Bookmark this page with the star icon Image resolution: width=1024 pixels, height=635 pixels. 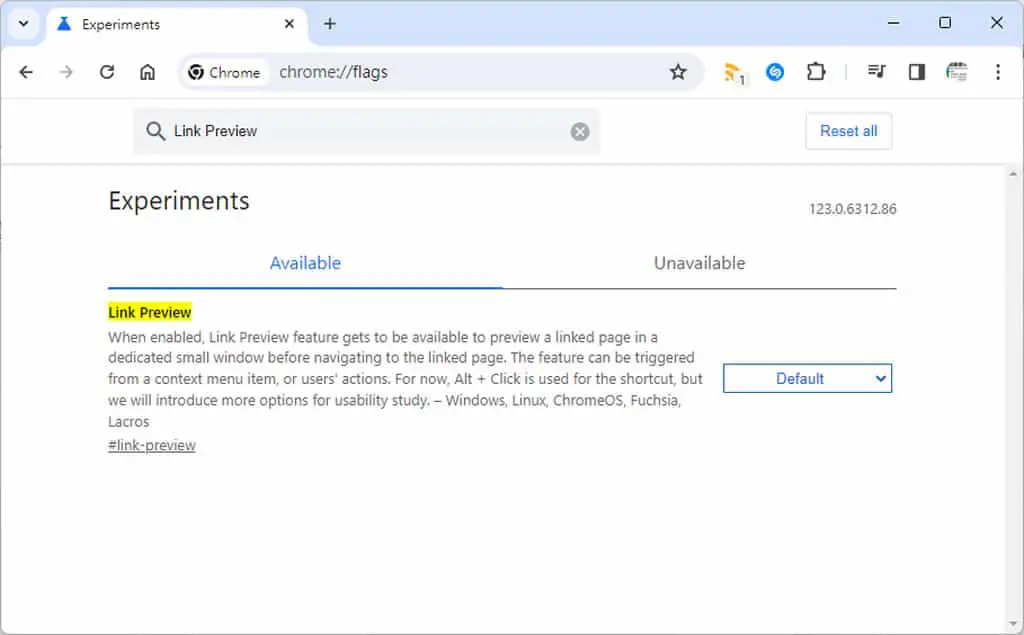click(678, 72)
